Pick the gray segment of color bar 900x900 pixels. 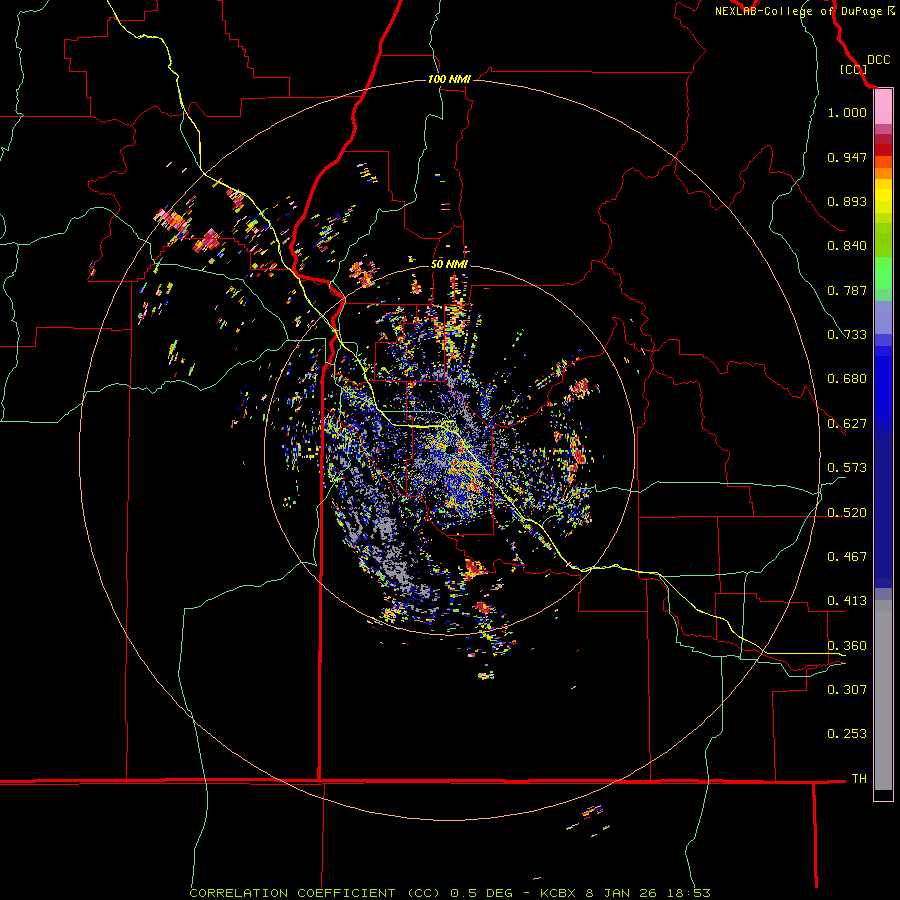pyautogui.click(x=883, y=695)
